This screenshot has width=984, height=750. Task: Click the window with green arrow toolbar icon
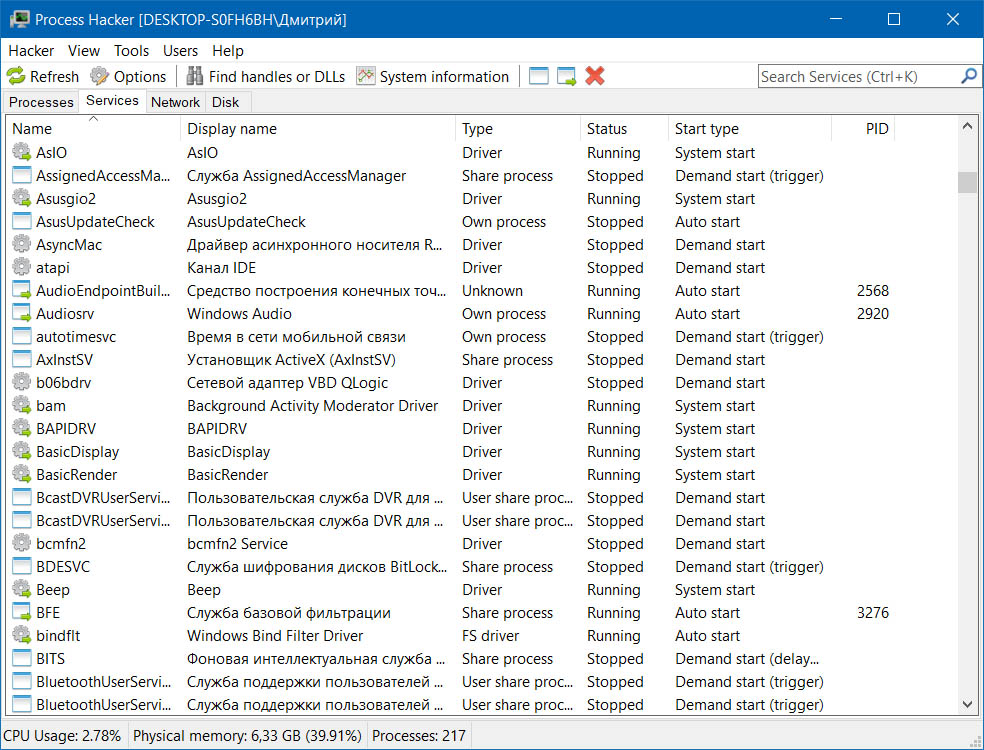coord(566,77)
